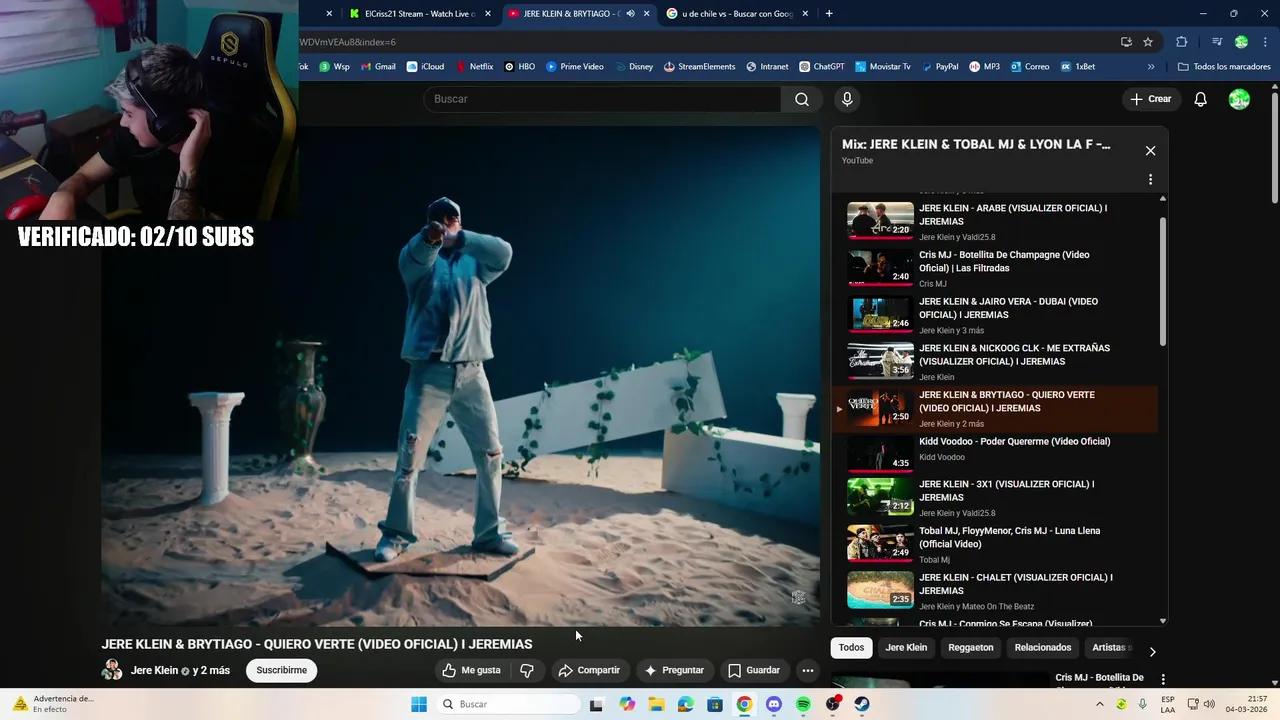Click the Windows taskbar Buscar search box

pos(510,704)
